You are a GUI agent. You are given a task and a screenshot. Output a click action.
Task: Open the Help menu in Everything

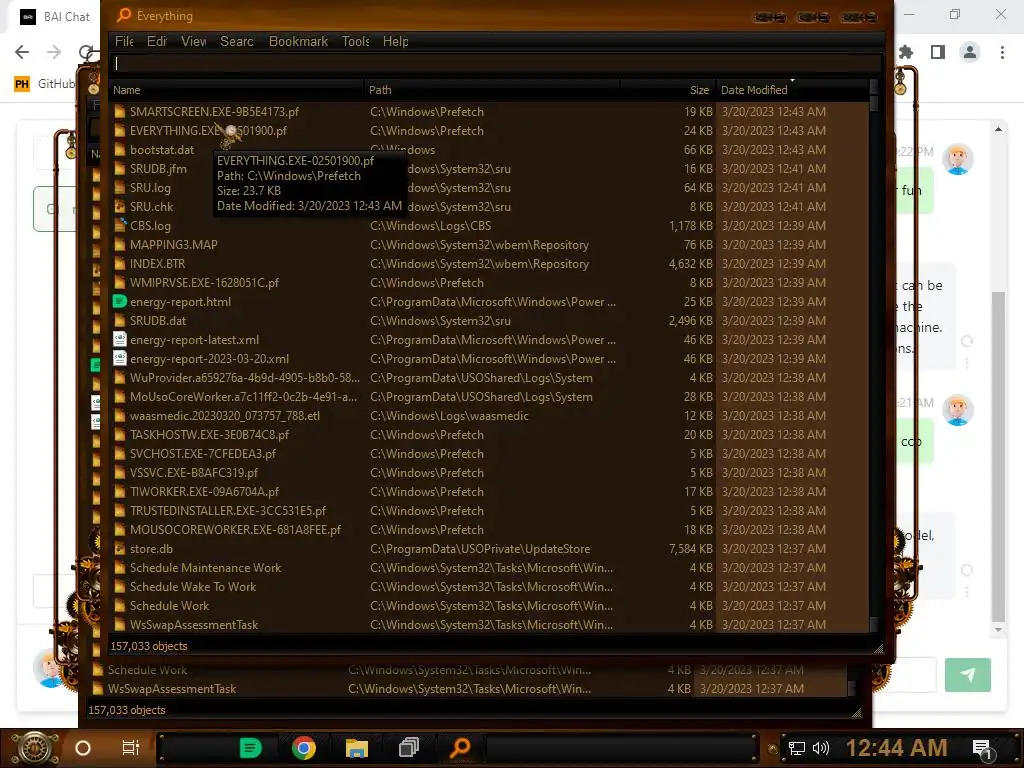[x=396, y=41]
